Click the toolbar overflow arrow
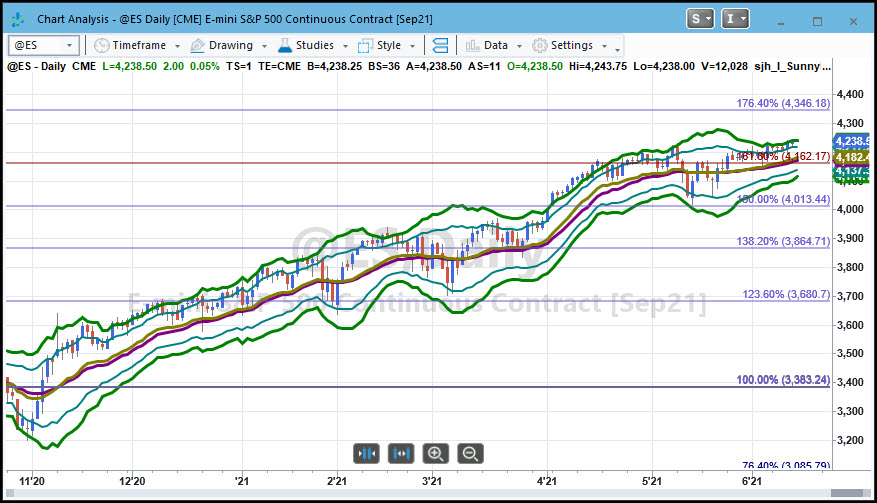Viewport: 877px width, 503px height. [617, 48]
